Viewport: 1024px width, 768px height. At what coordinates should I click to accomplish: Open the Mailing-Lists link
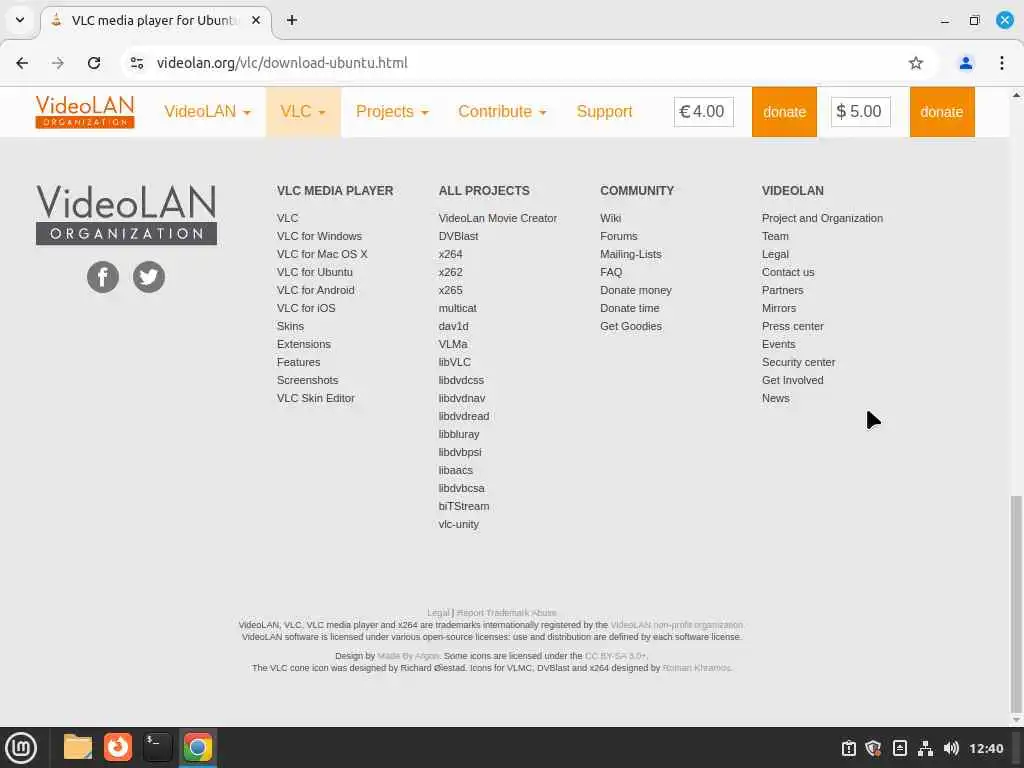[x=631, y=254]
